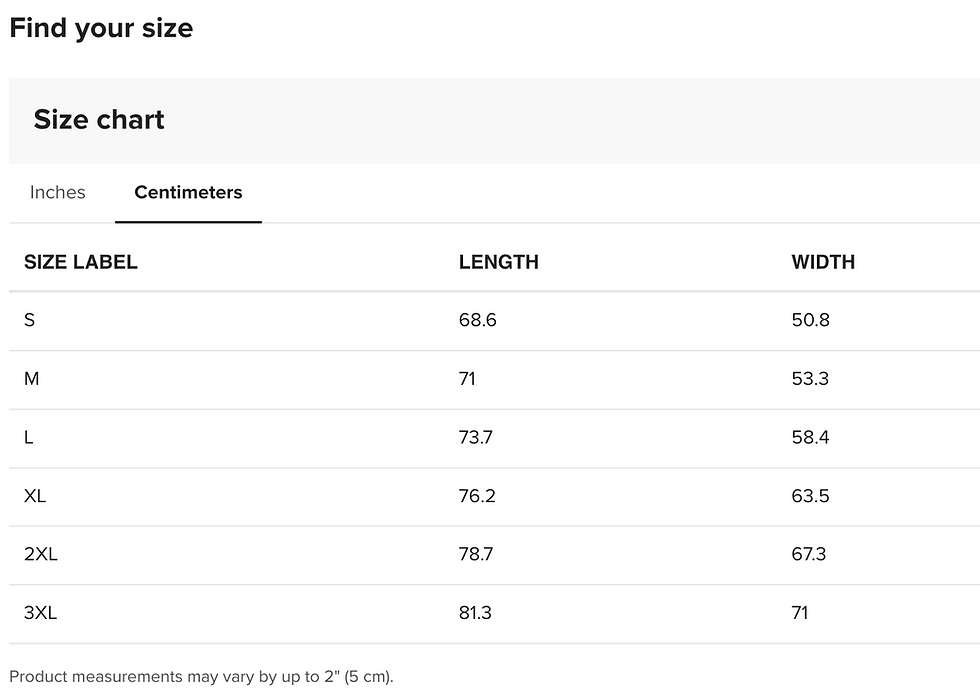Click the SIZE LABEL column header
This screenshot has width=980, height=700.
tap(81, 262)
